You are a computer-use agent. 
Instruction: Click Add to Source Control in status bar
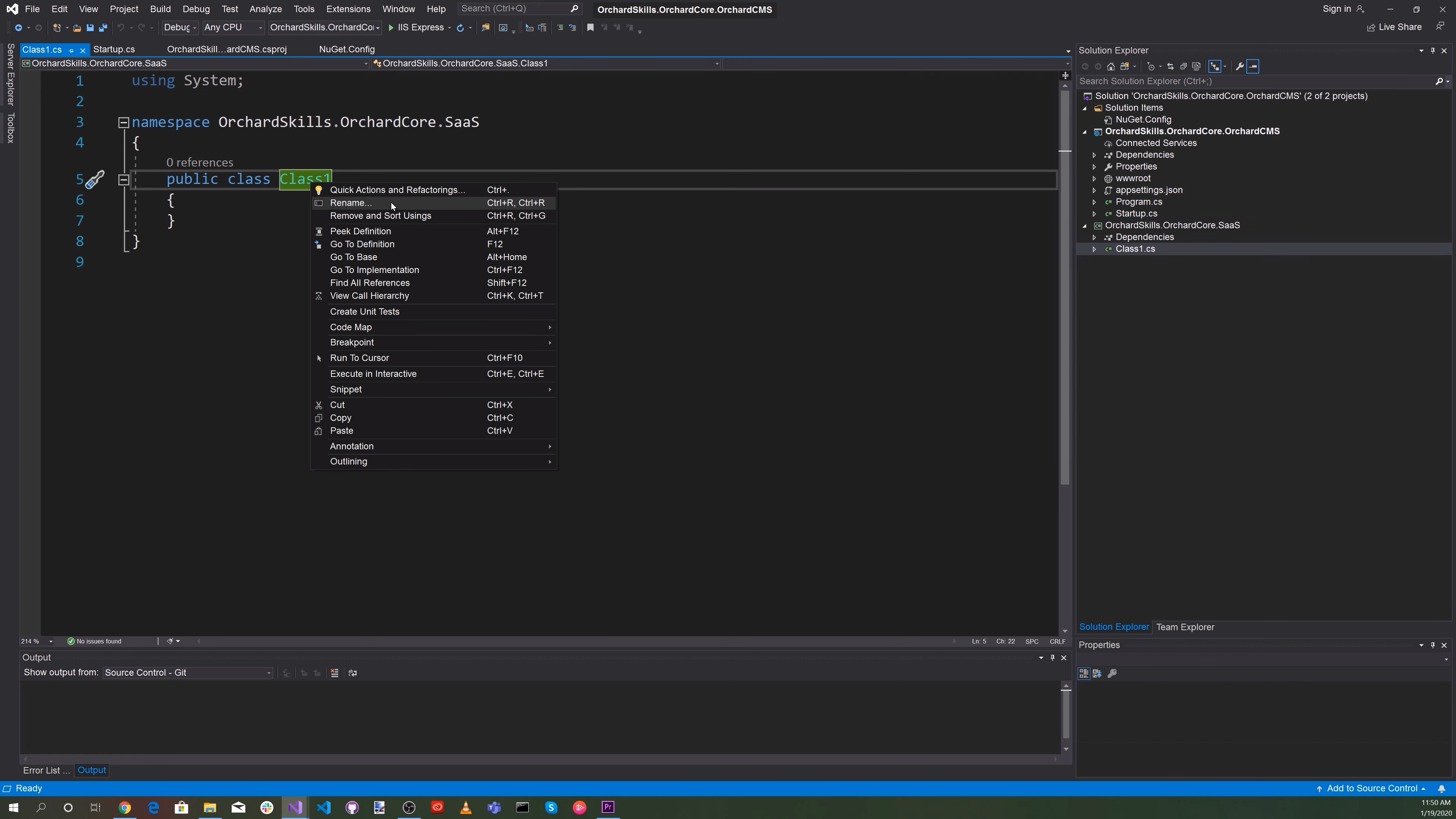tap(1371, 789)
